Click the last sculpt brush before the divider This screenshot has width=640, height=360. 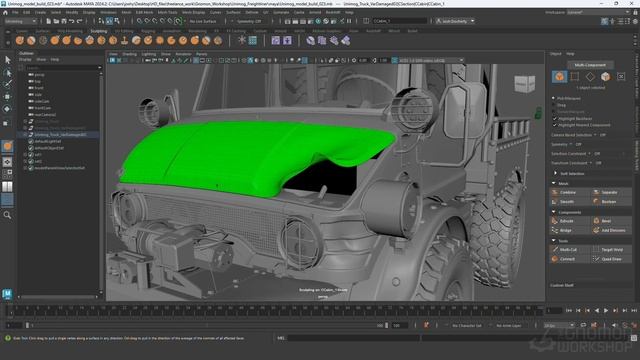[x=218, y=40]
